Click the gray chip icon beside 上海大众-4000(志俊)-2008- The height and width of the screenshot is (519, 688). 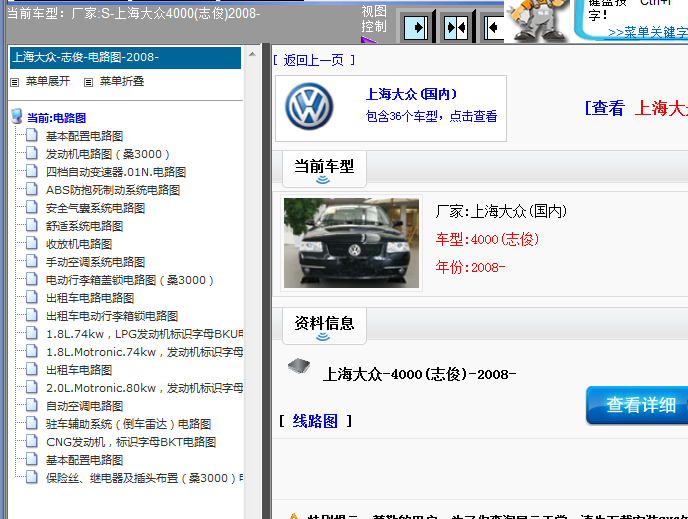click(299, 366)
